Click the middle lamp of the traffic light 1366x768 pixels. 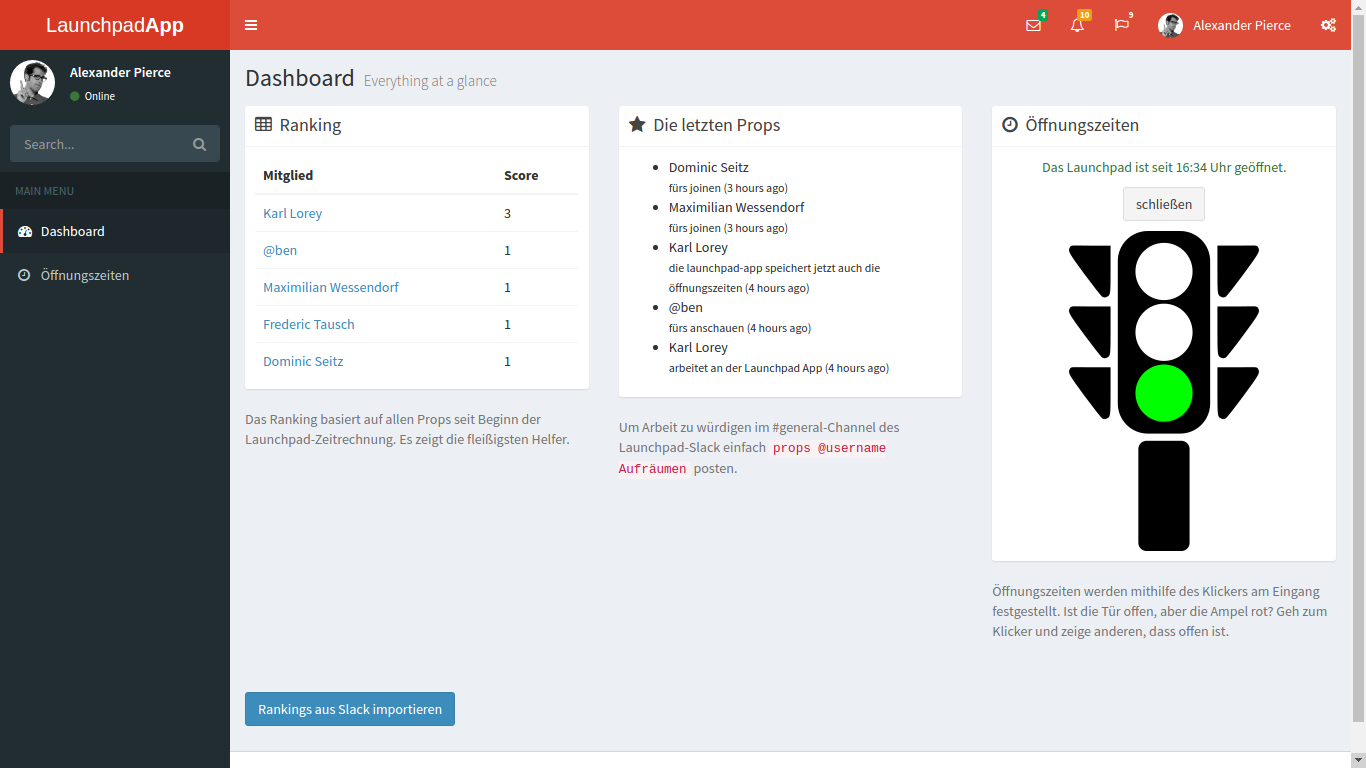[1164, 332]
